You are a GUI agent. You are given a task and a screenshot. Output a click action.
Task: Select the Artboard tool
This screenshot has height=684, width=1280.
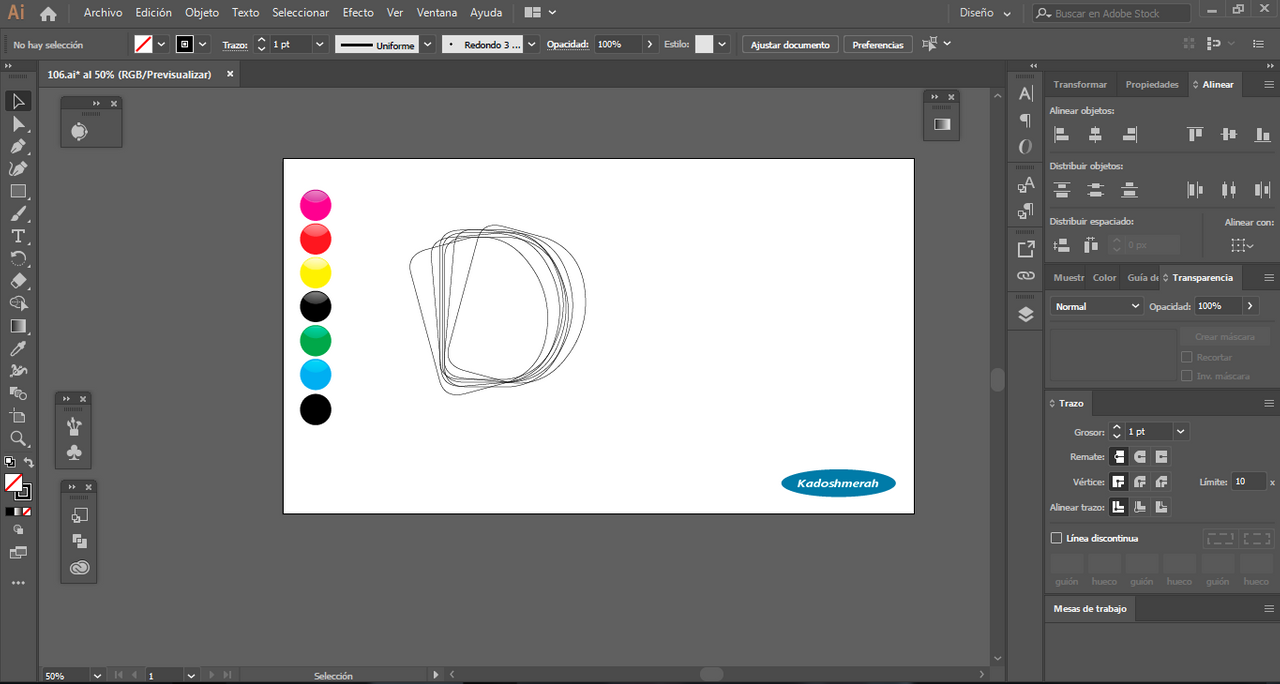[18, 416]
